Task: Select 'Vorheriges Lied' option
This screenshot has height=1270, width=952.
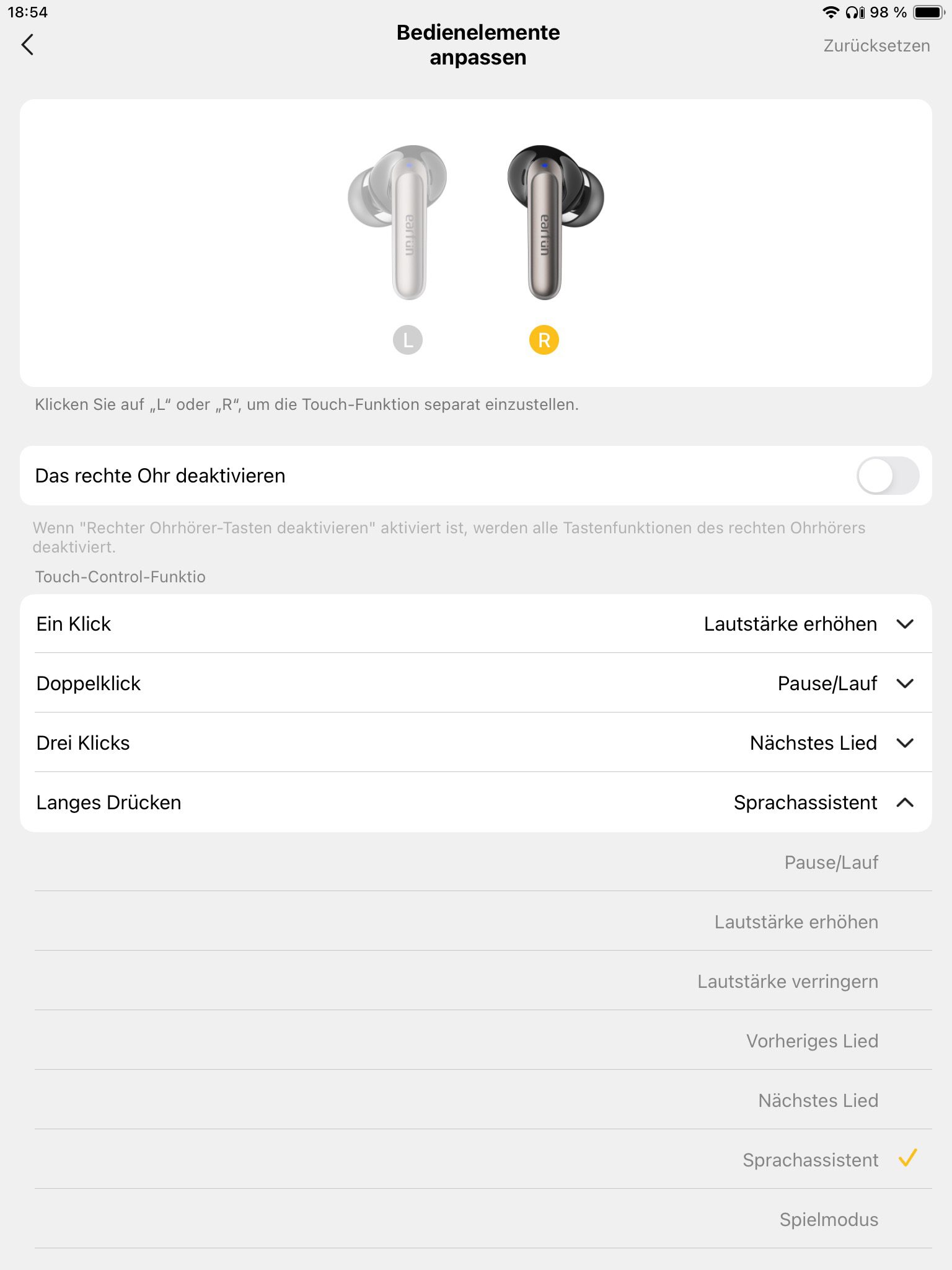Action: click(x=812, y=1041)
